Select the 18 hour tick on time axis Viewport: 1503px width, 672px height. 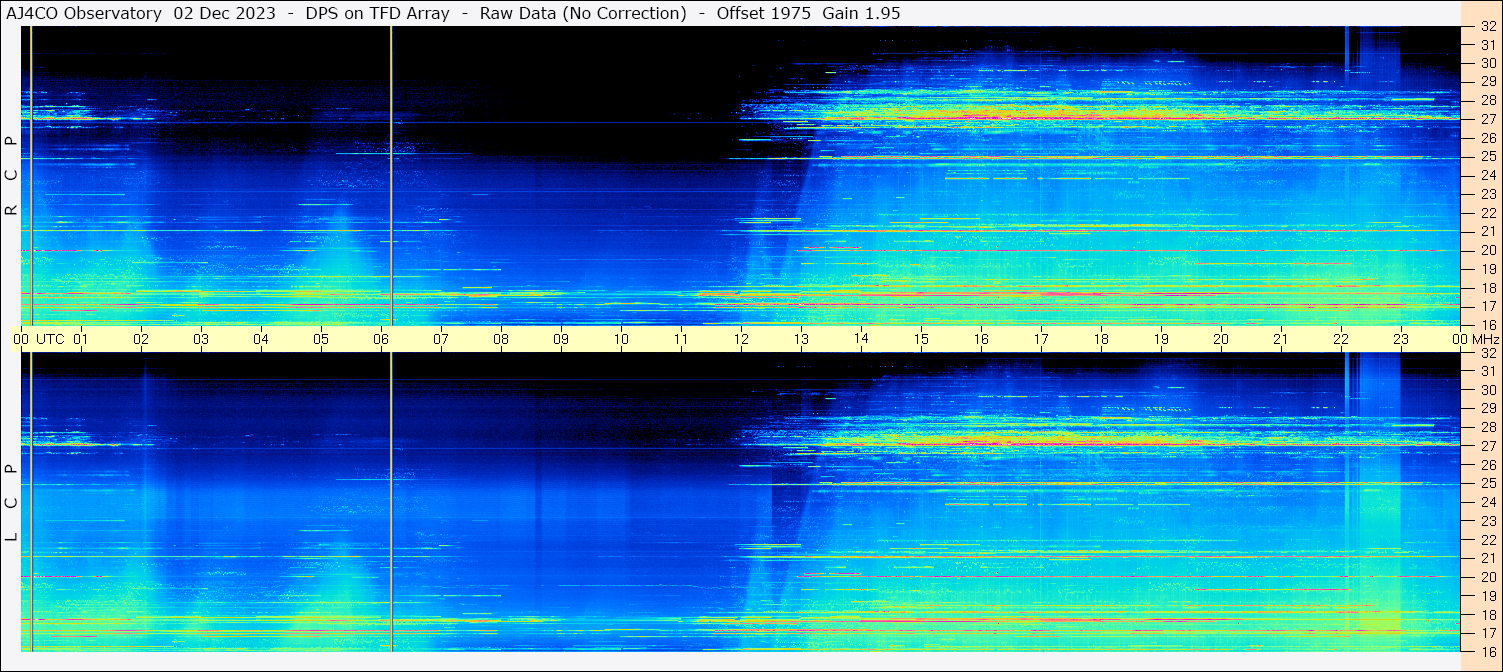tap(1101, 339)
